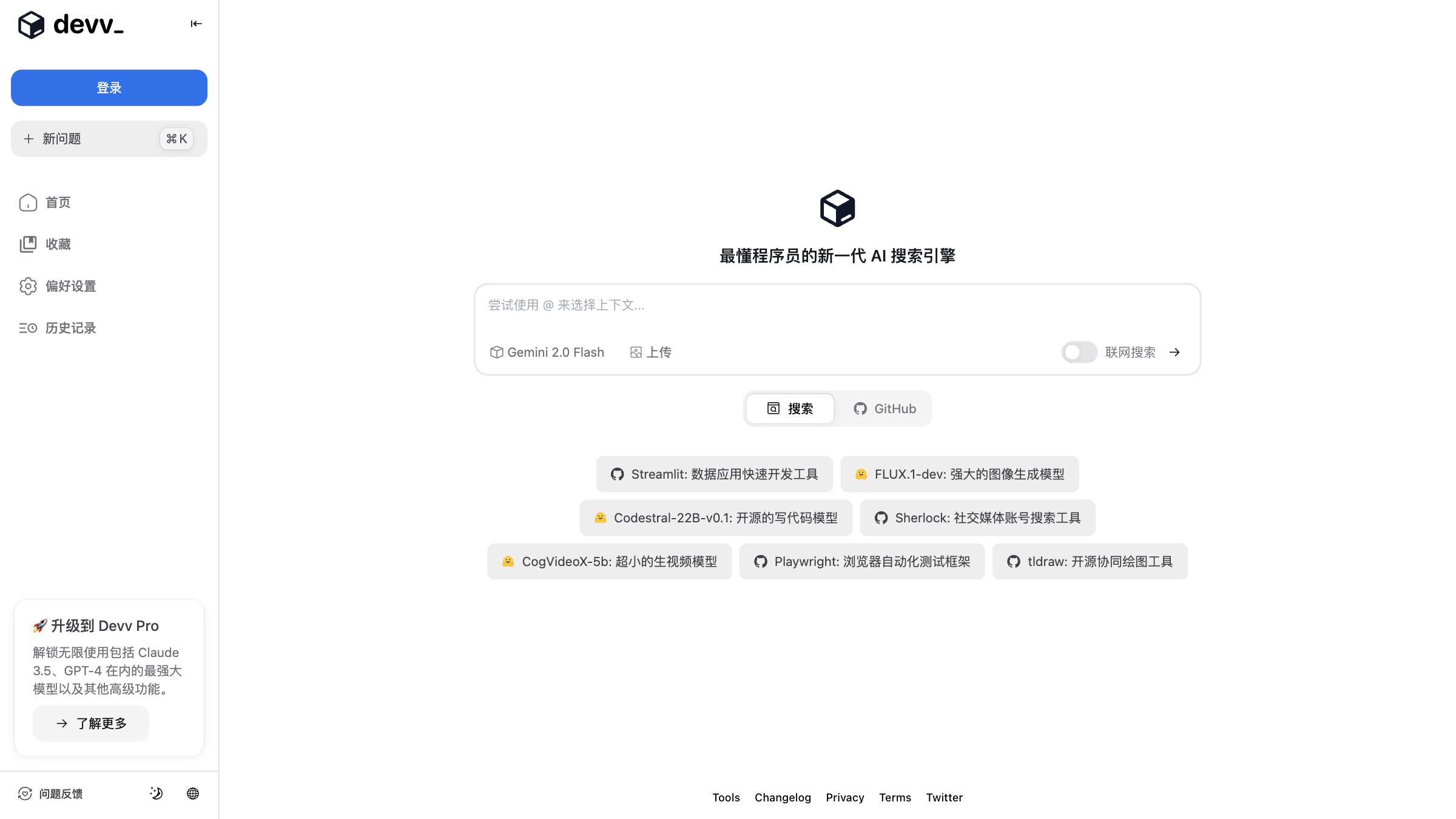The height and width of the screenshot is (819, 1456).
Task: Select the Streamlit suggestion chip
Action: 715,474
